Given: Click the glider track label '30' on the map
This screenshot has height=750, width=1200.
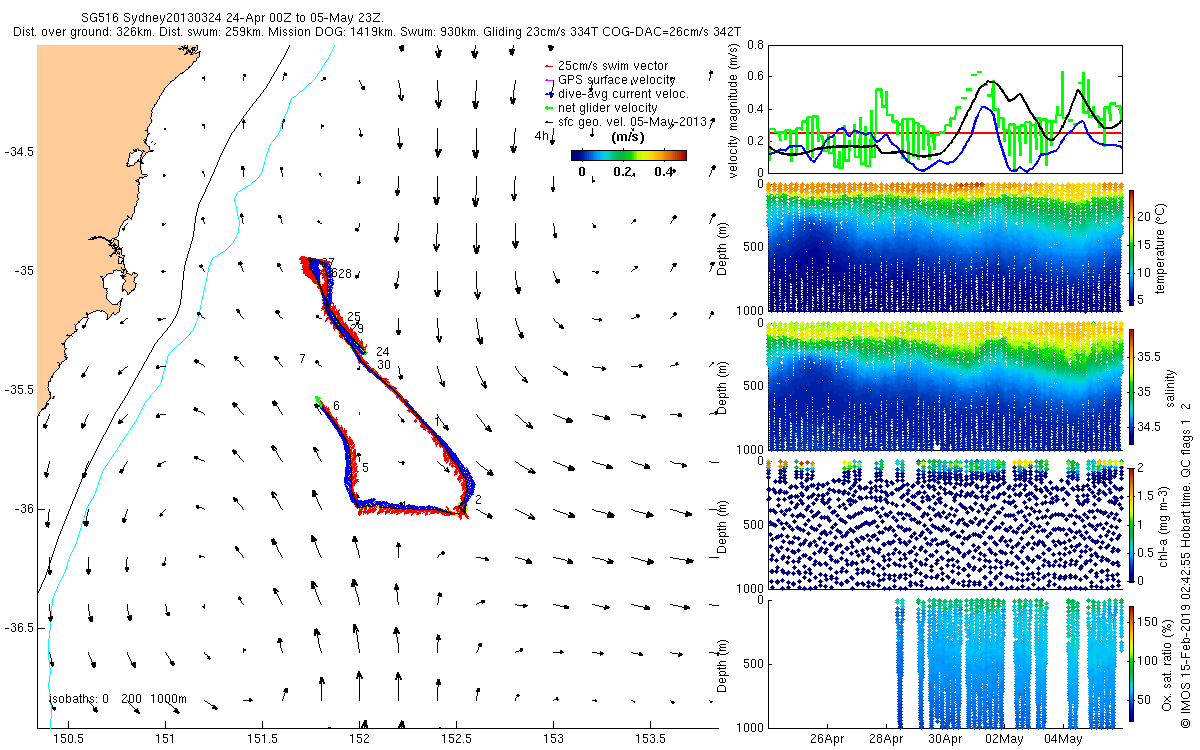Looking at the screenshot, I should tap(384, 364).
